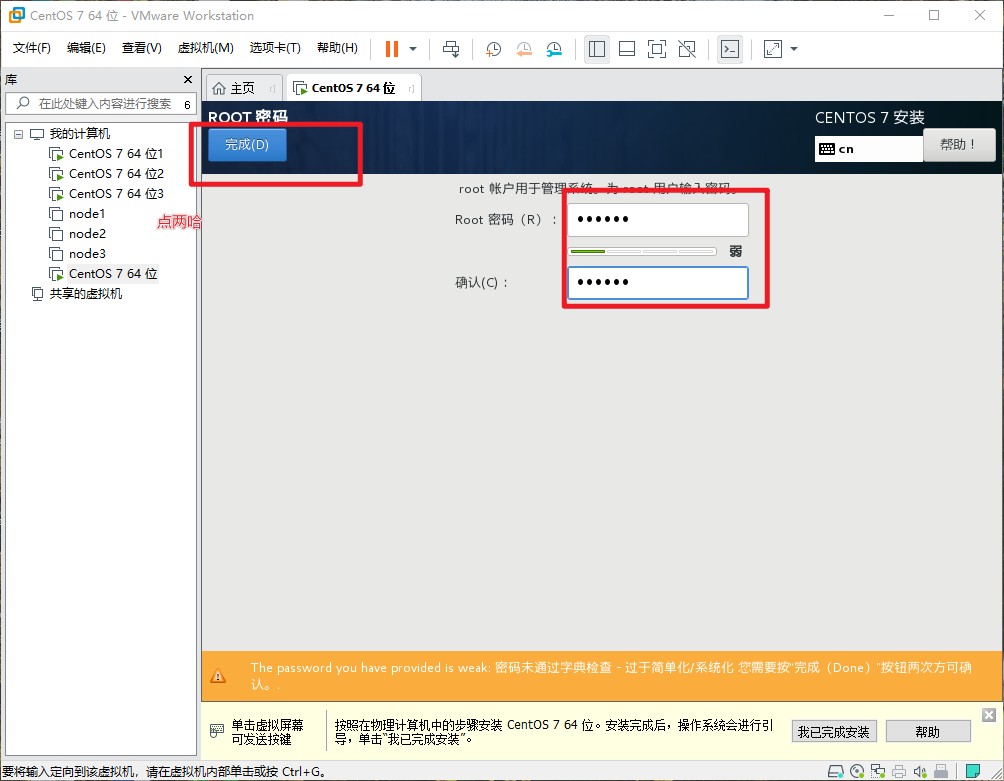Image resolution: width=1004 pixels, height=781 pixels.
Task: Click the sound card status icon
Action: [920, 771]
